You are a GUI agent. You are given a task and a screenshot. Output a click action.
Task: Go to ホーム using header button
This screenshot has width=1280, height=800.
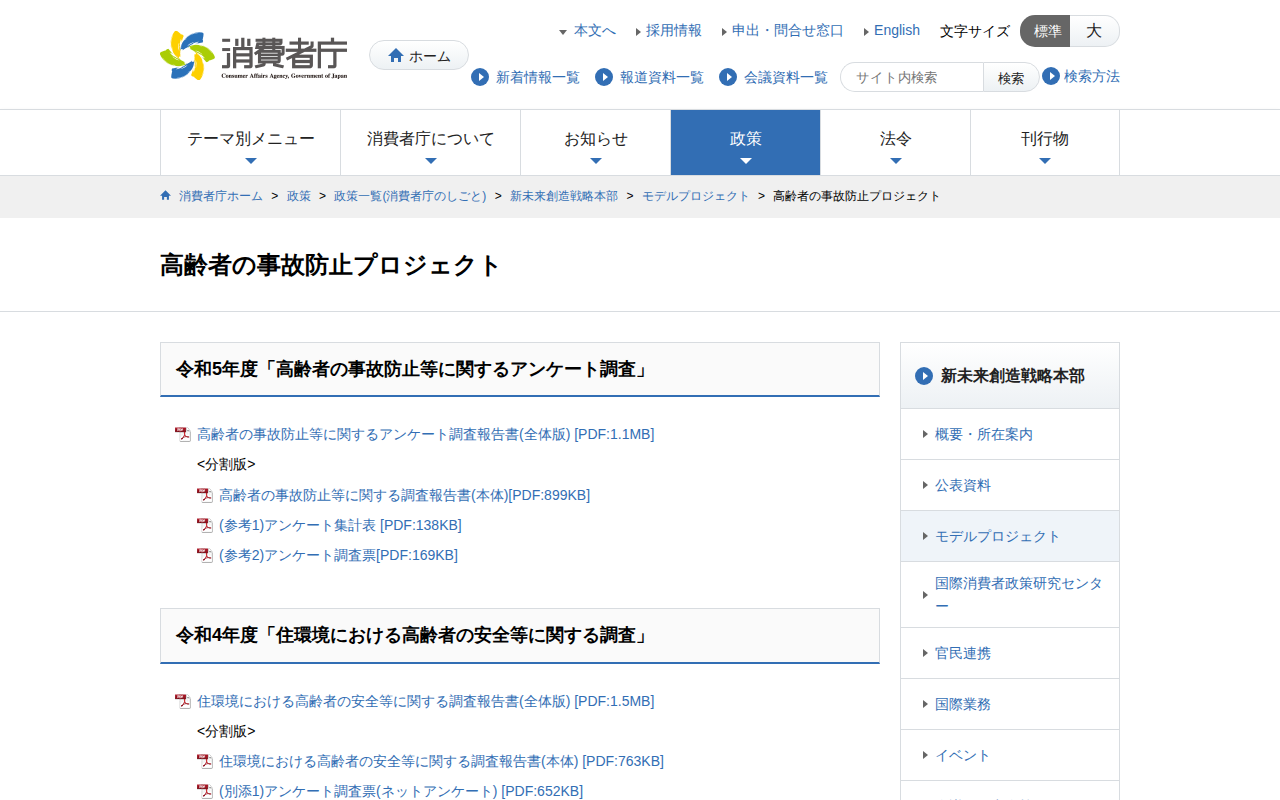[x=419, y=56]
